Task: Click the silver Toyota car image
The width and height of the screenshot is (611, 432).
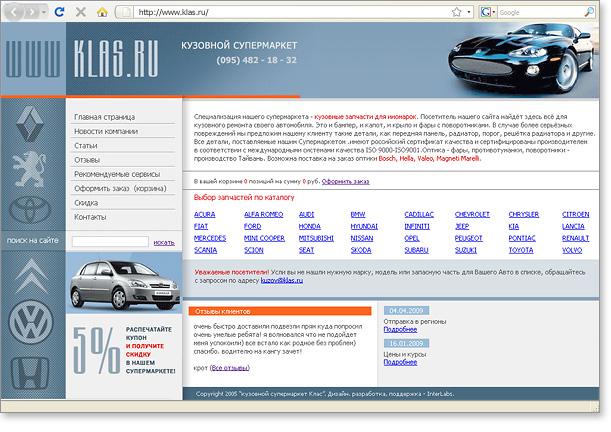Action: [124, 283]
